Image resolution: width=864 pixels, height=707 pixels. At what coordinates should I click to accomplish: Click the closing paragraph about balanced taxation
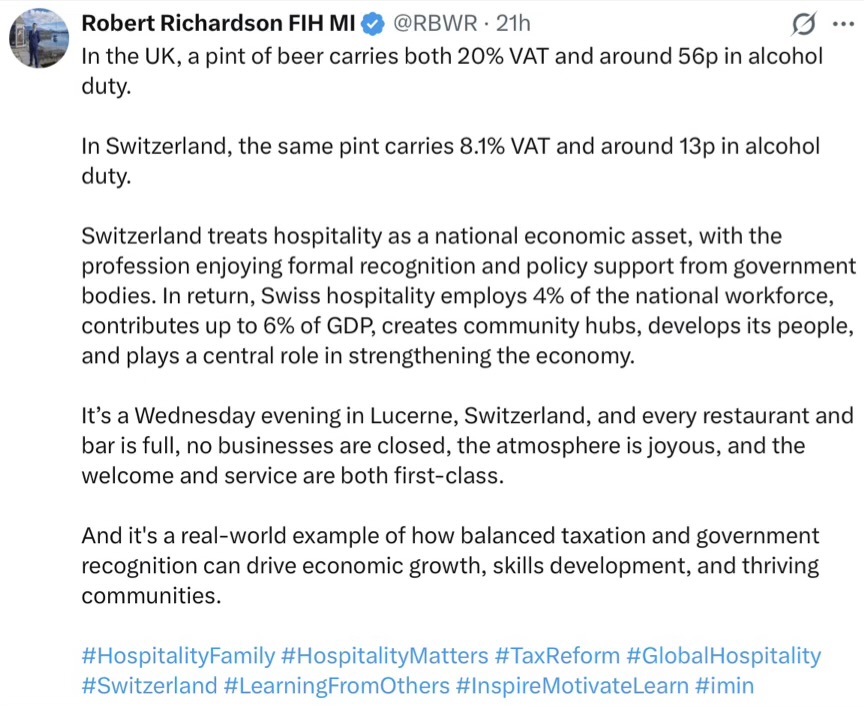click(x=450, y=565)
